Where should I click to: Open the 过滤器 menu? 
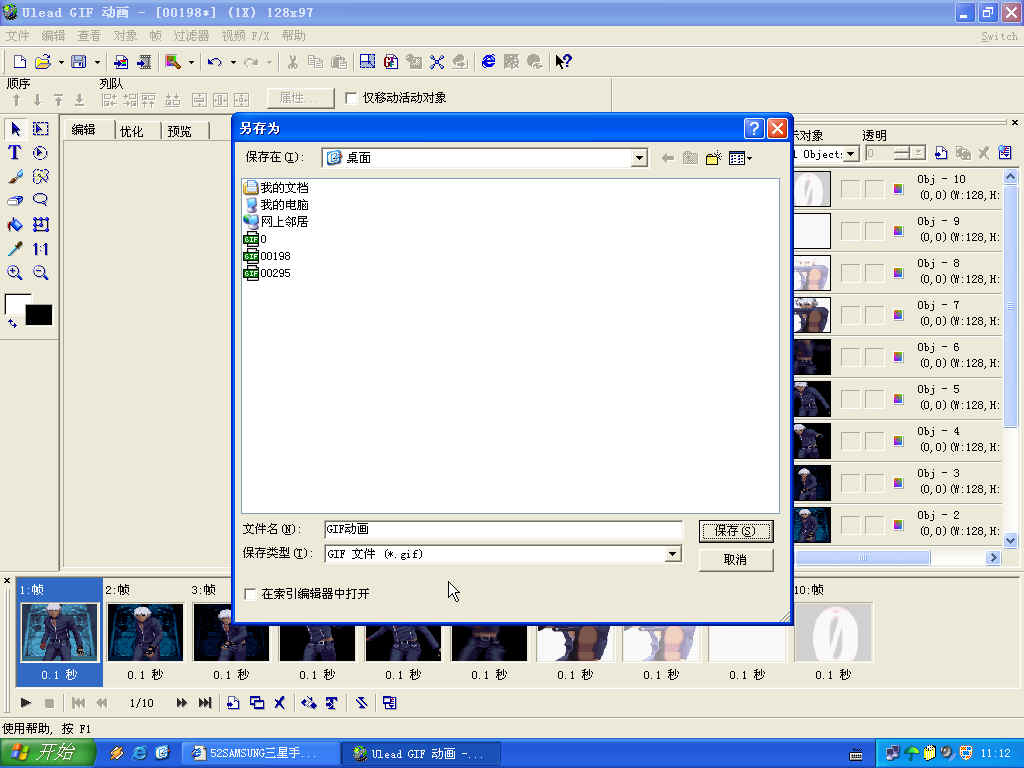pos(191,36)
